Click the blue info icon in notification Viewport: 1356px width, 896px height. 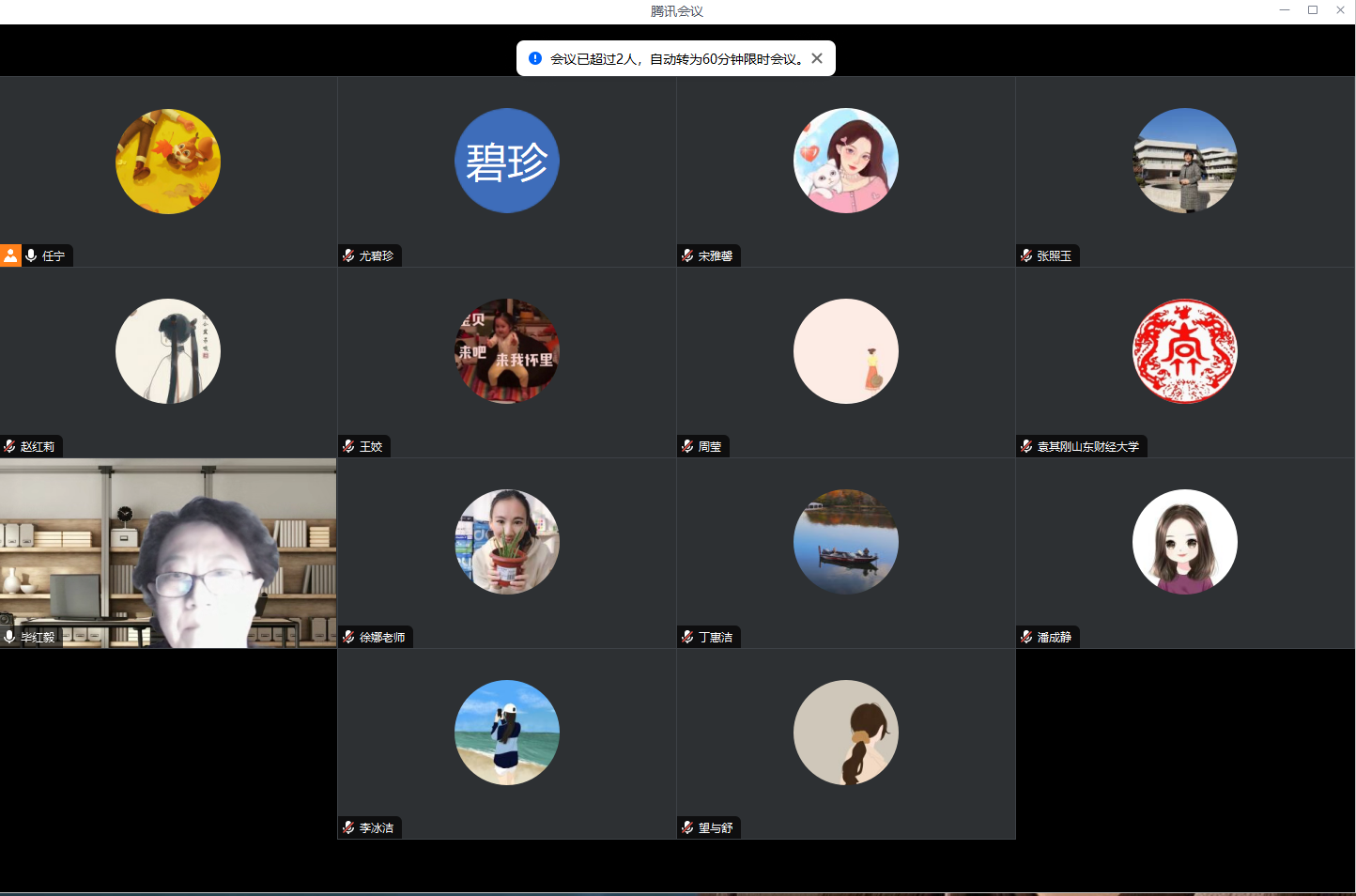click(x=535, y=58)
